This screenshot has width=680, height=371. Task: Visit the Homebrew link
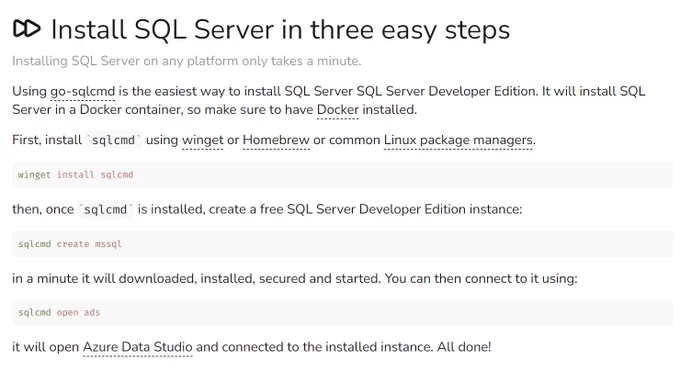click(276, 140)
